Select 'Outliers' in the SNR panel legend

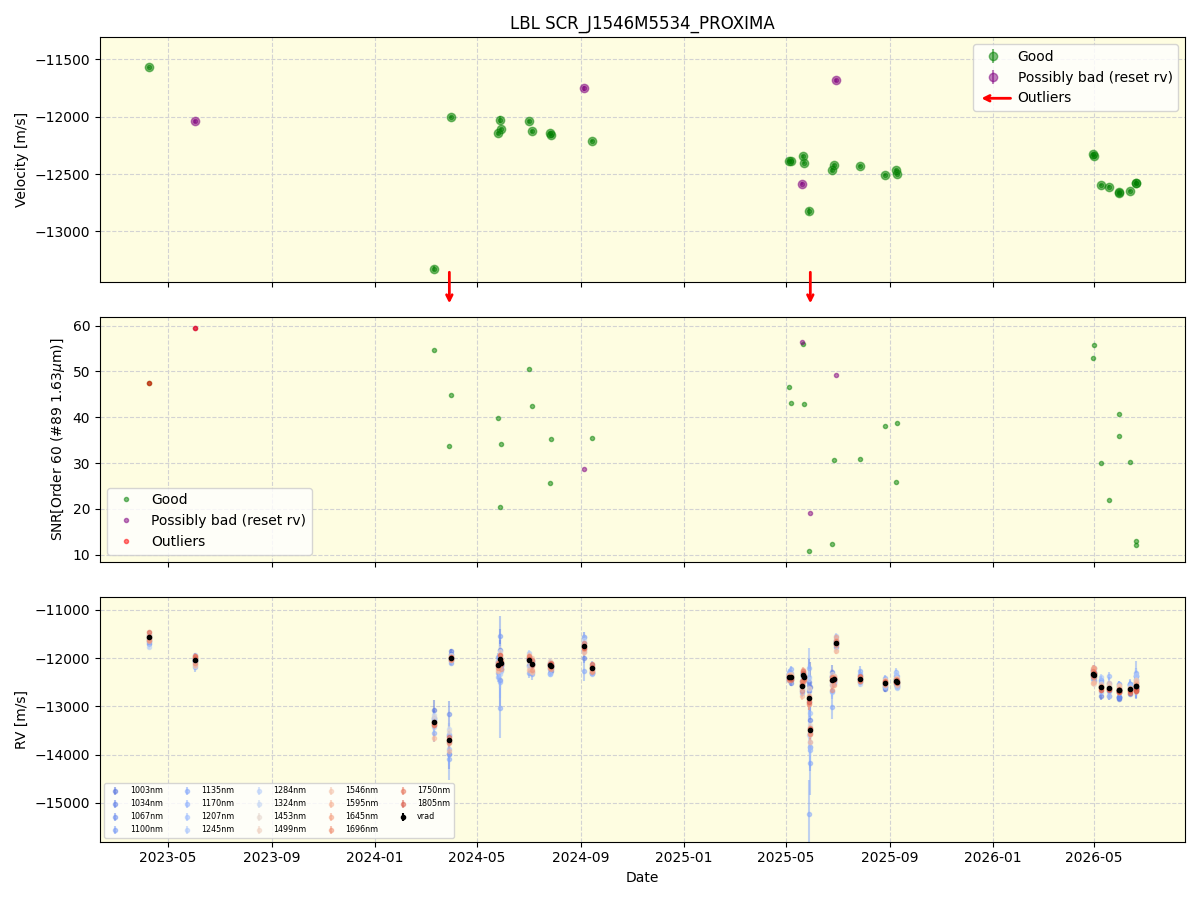click(178, 541)
